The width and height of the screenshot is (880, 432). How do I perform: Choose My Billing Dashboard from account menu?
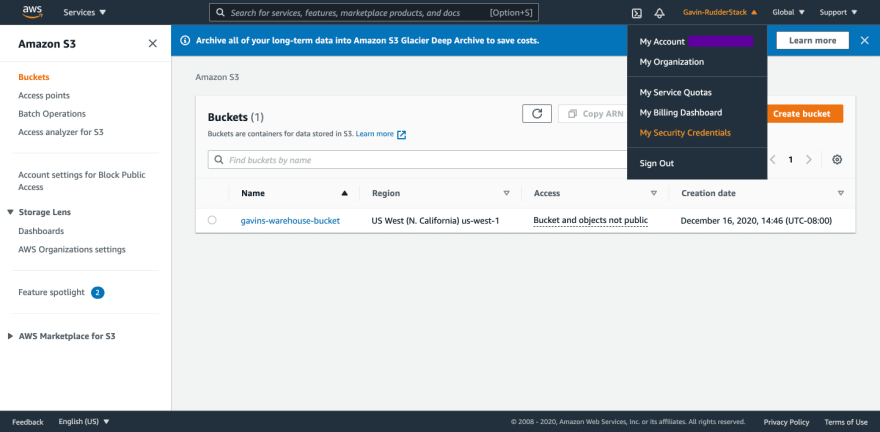680,113
